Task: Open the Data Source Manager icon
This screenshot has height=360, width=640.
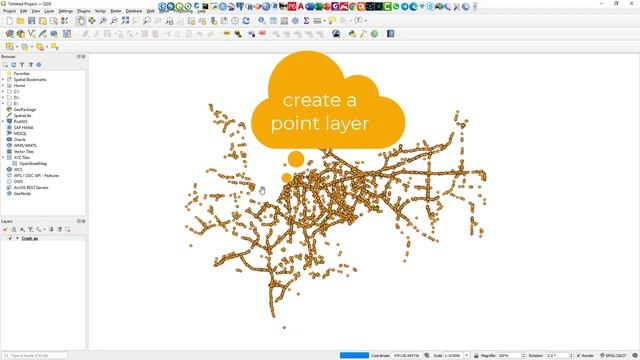Action: click(x=9, y=34)
